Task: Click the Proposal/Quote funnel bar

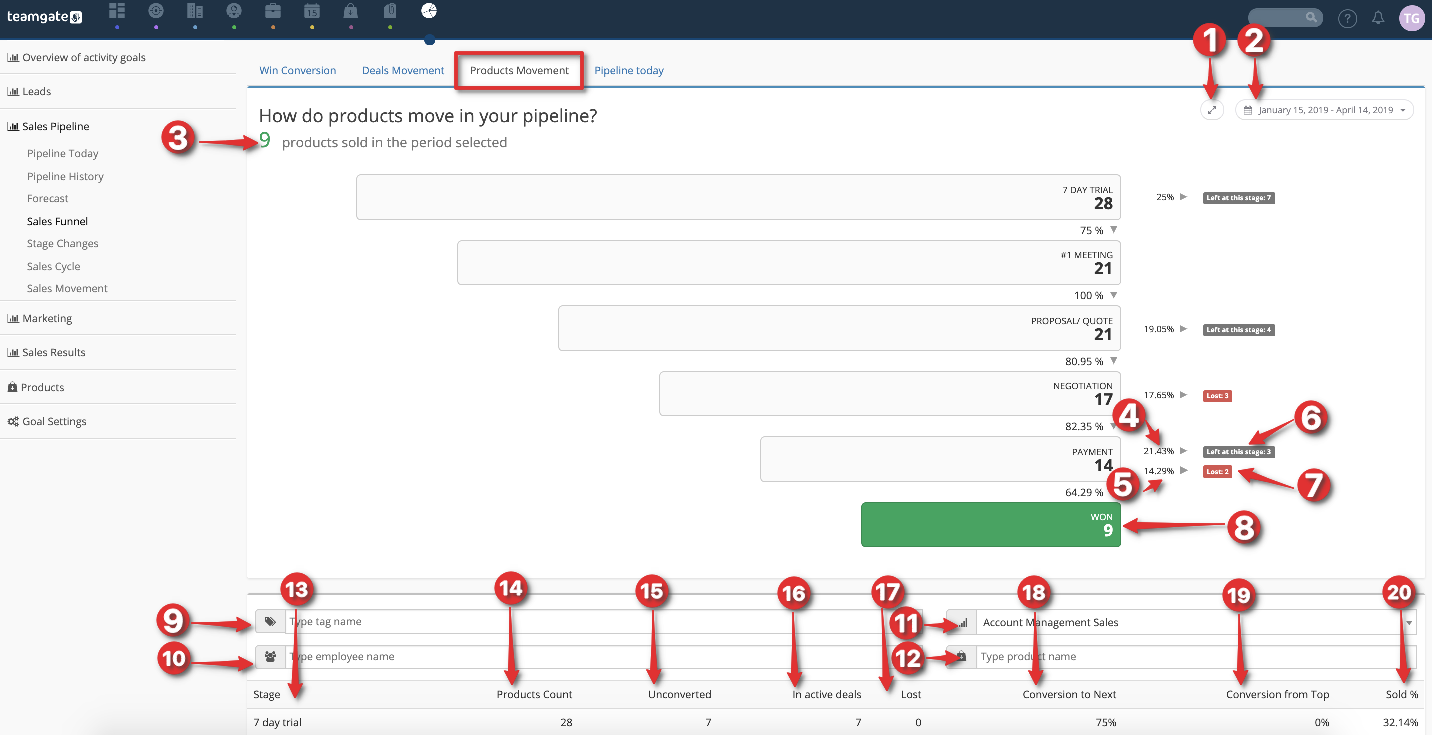Action: (839, 328)
